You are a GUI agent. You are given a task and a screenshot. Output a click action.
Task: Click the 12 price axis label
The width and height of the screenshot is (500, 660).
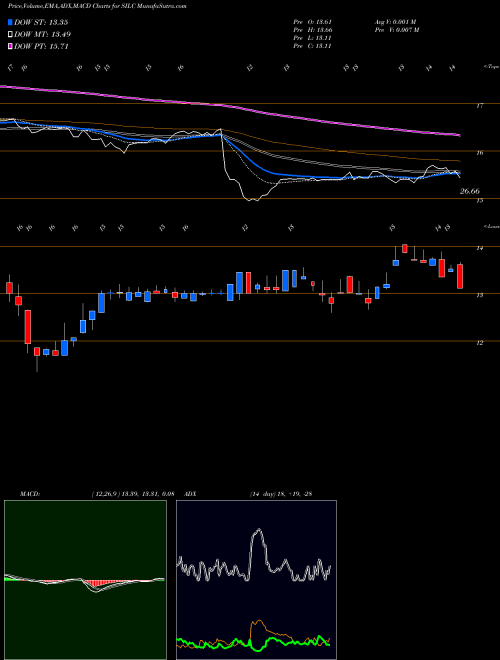pyautogui.click(x=479, y=343)
